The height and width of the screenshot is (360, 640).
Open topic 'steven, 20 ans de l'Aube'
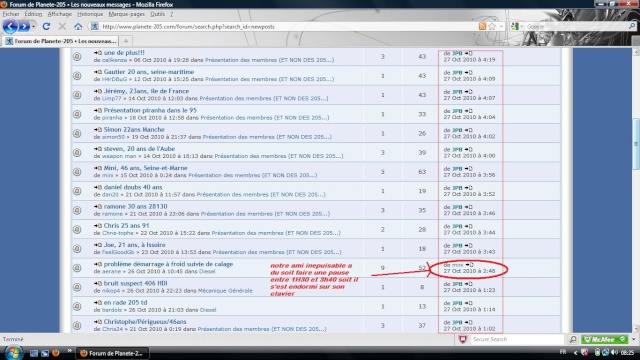click(139, 149)
